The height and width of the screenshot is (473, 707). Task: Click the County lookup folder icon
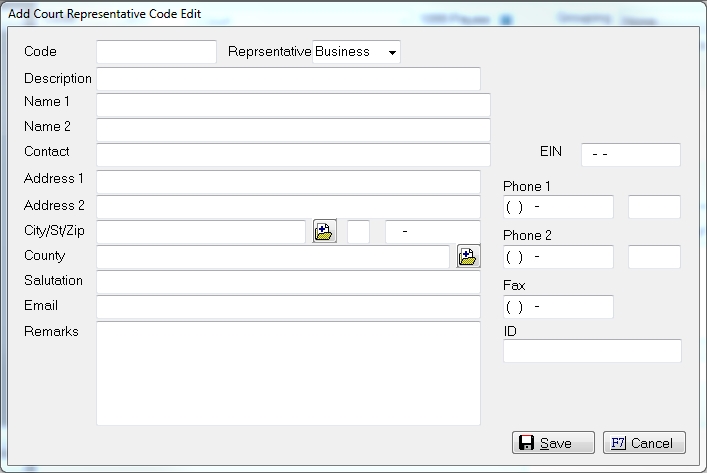coord(468,257)
